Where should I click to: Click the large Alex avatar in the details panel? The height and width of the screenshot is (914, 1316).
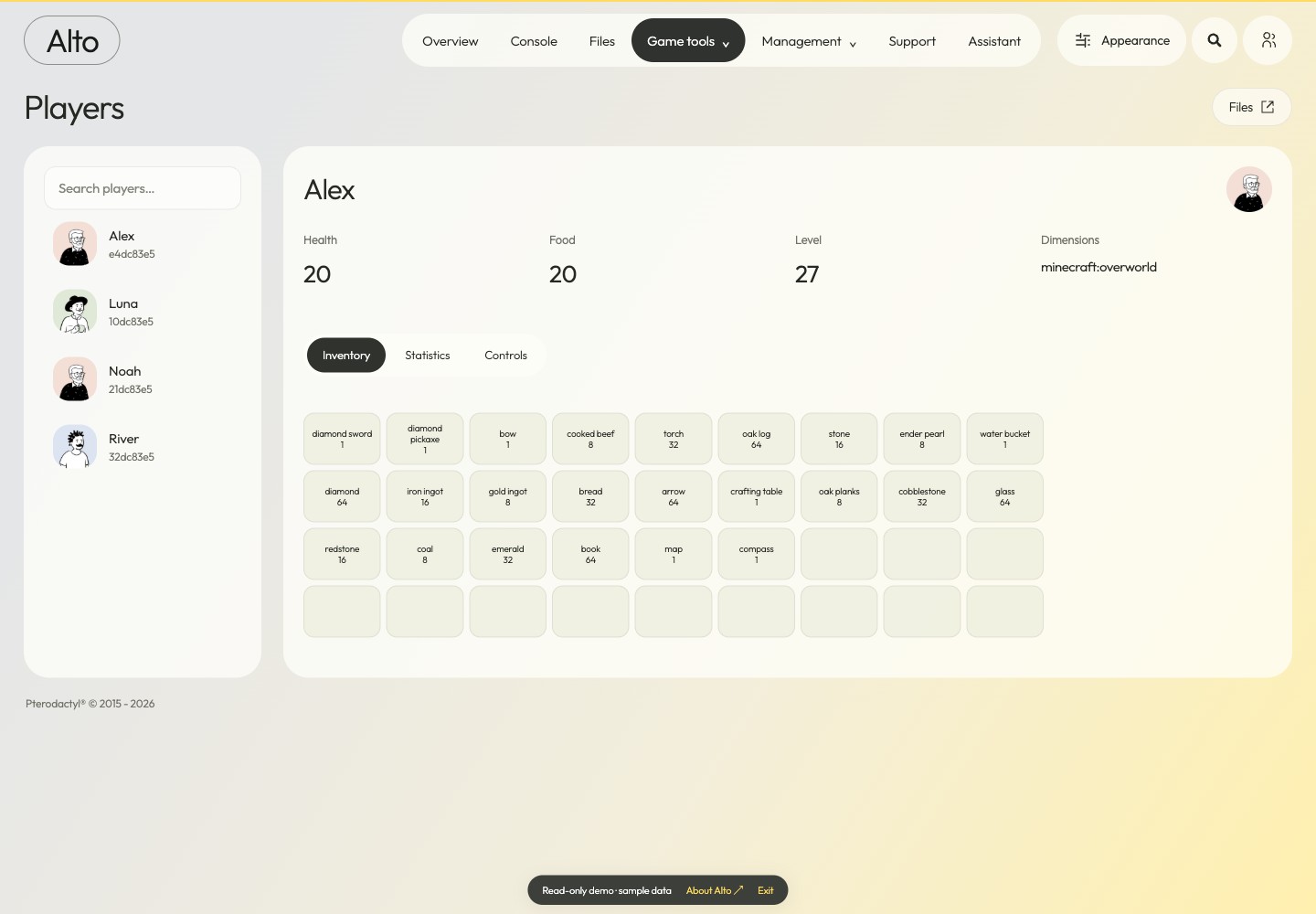point(1249,189)
